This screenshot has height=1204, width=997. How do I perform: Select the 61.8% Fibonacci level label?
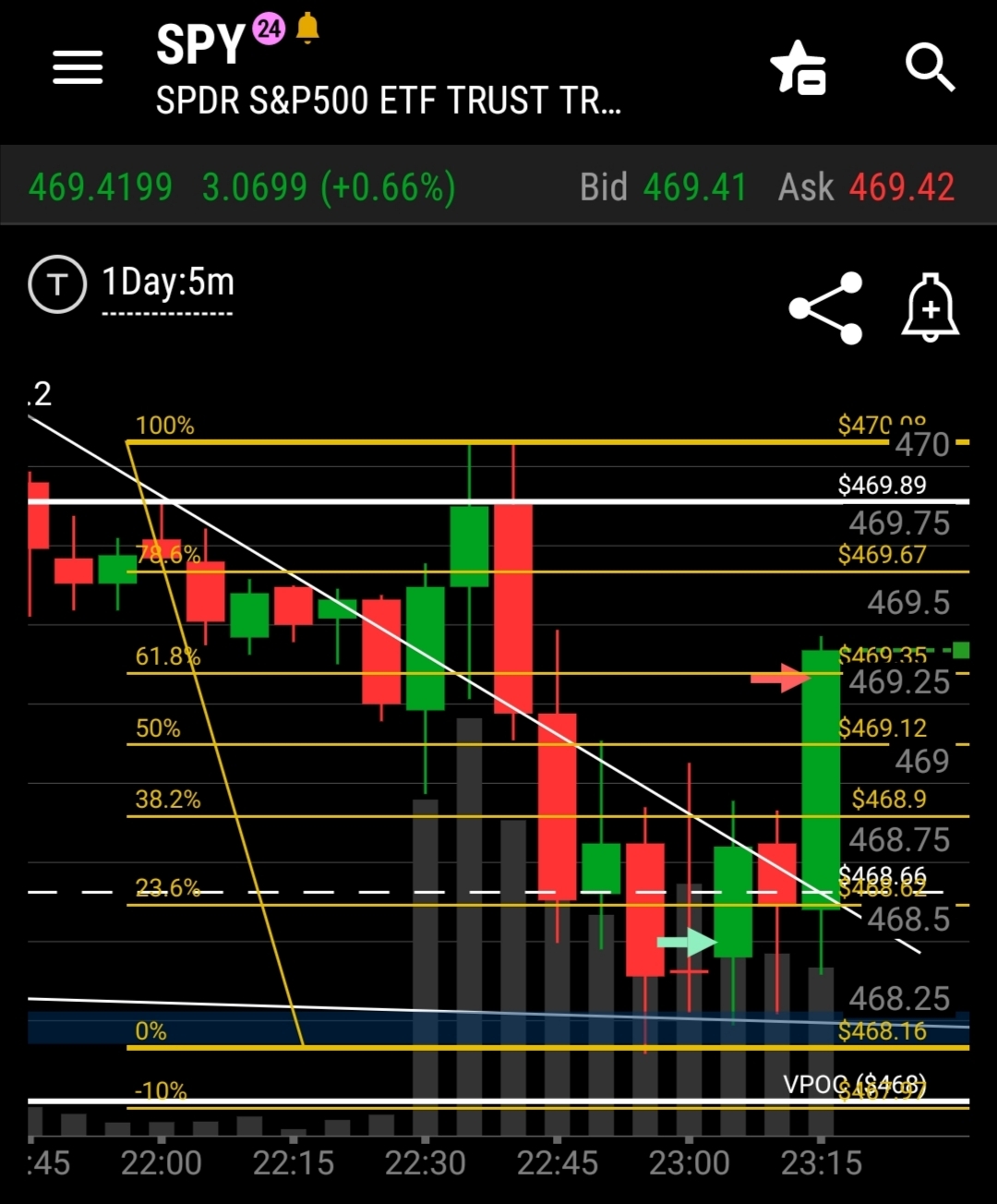168,656
